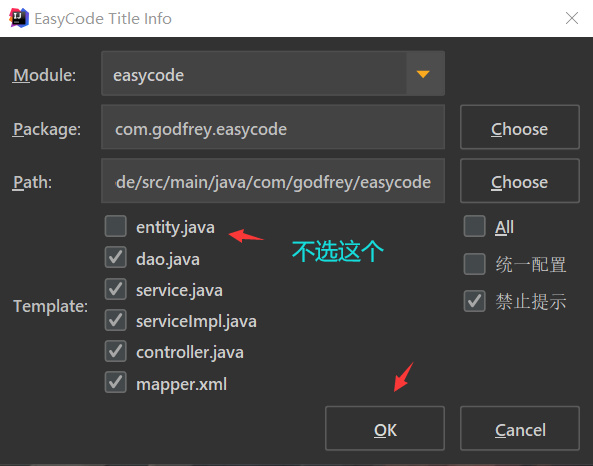This screenshot has width=593, height=466.
Task: Close the EasyCode Title Info dialog
Action: point(571,18)
